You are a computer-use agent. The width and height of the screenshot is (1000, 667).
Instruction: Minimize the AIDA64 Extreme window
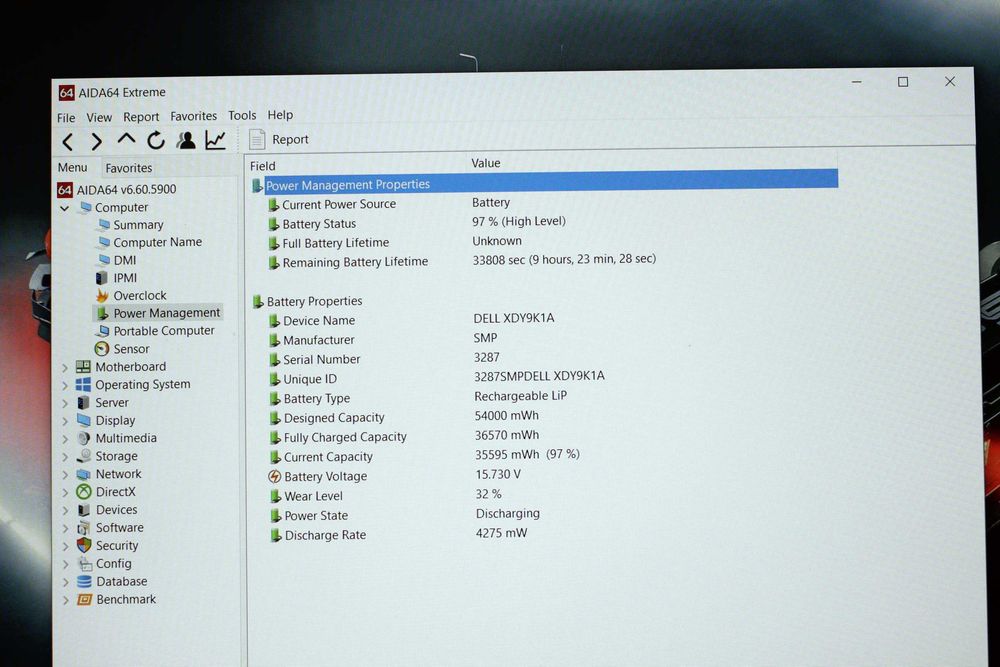click(x=857, y=82)
